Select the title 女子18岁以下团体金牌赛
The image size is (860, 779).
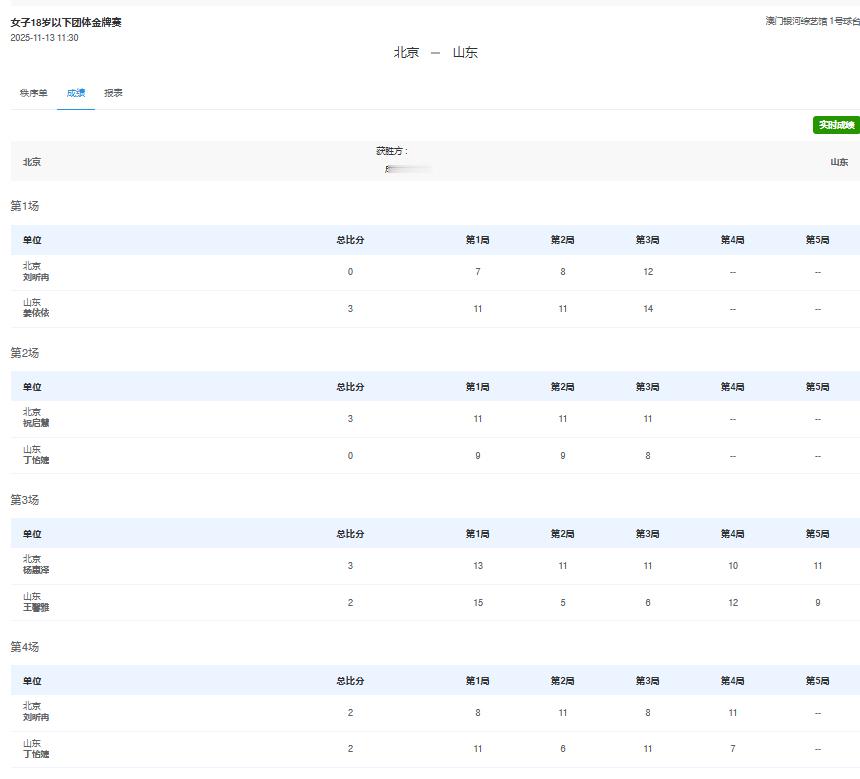pyautogui.click(x=66, y=22)
